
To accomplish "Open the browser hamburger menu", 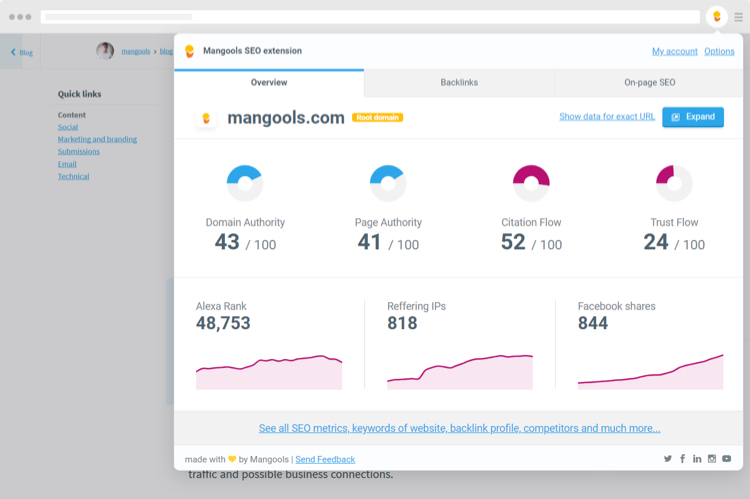I will [x=739, y=17].
